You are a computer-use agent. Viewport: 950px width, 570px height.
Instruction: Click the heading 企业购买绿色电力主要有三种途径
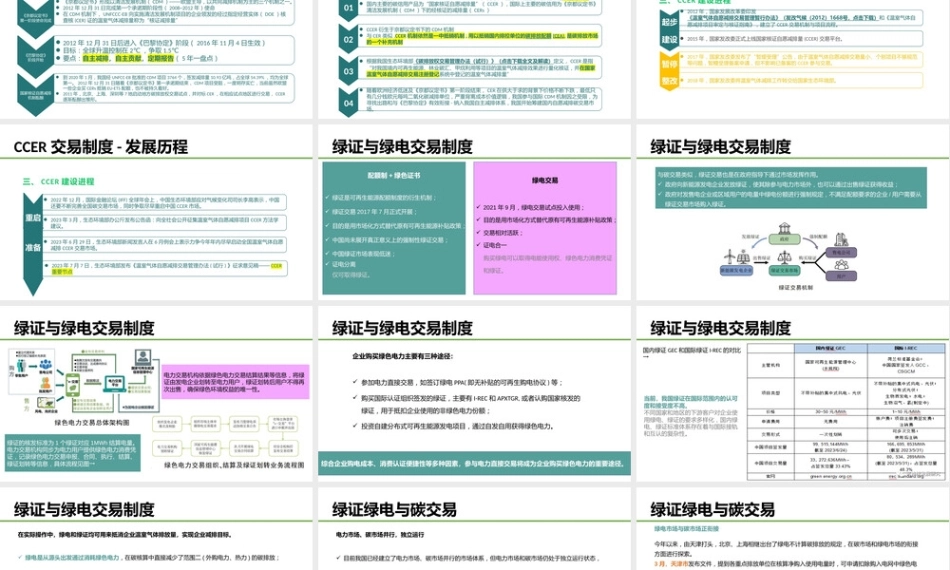(x=403, y=356)
